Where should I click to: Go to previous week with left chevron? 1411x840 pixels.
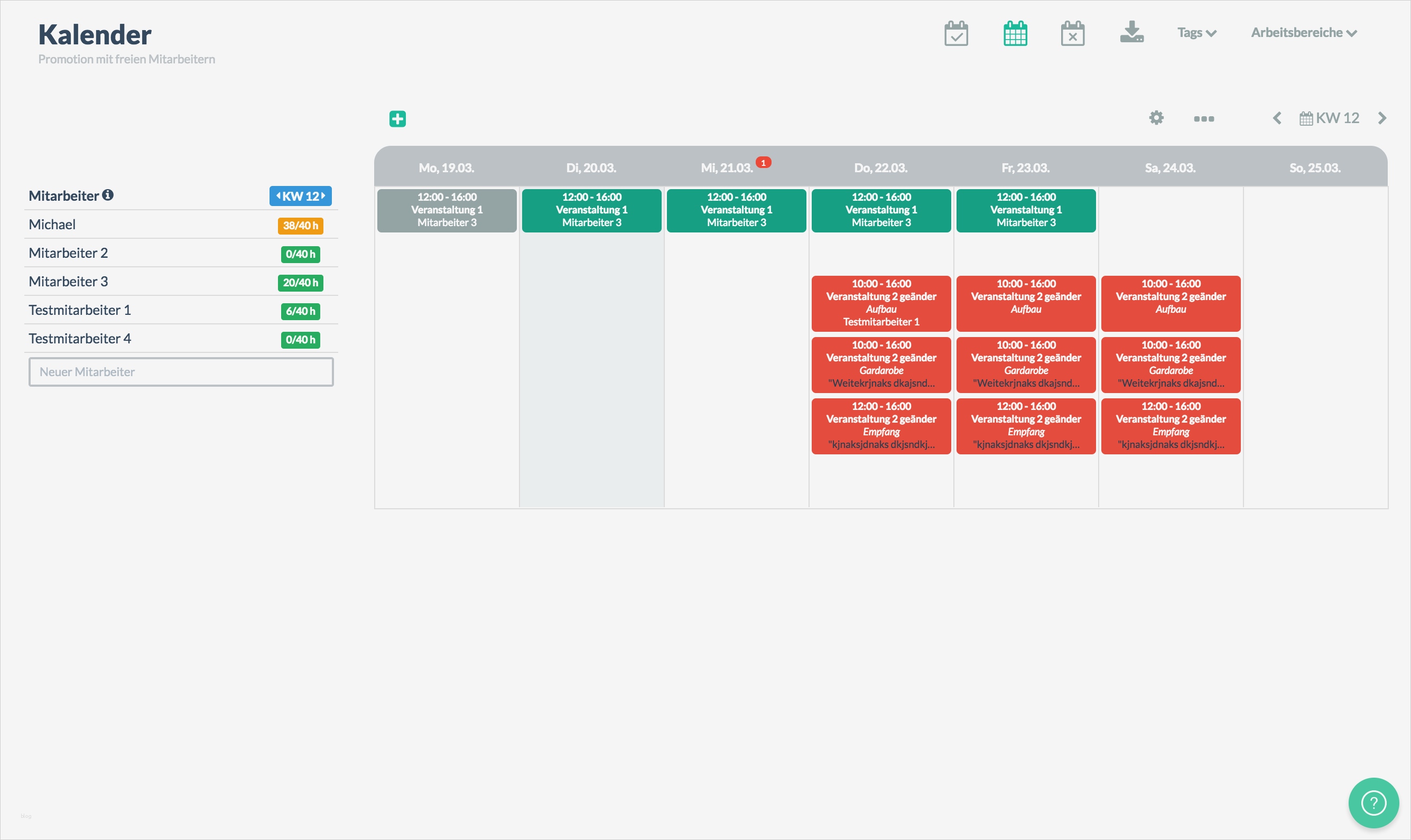pyautogui.click(x=1277, y=118)
